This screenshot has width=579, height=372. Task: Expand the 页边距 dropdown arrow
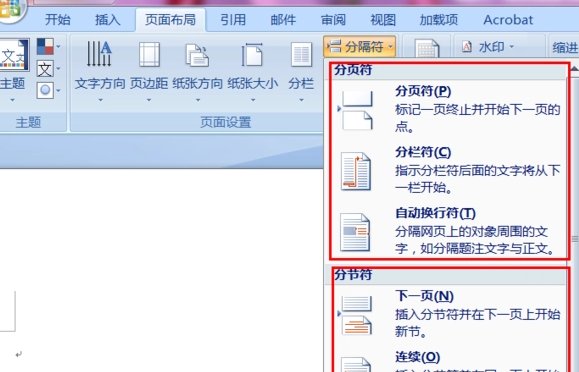tap(149, 100)
